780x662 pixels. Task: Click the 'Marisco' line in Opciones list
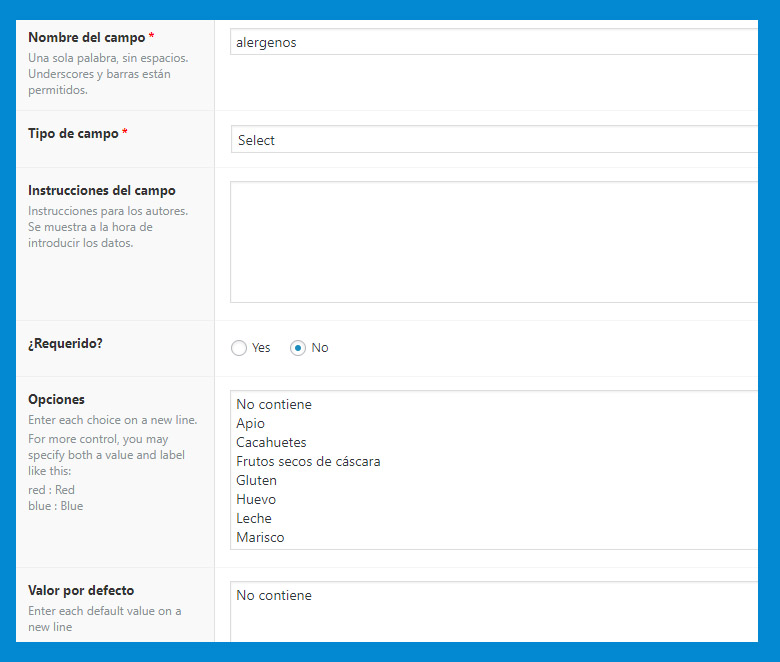tap(260, 537)
